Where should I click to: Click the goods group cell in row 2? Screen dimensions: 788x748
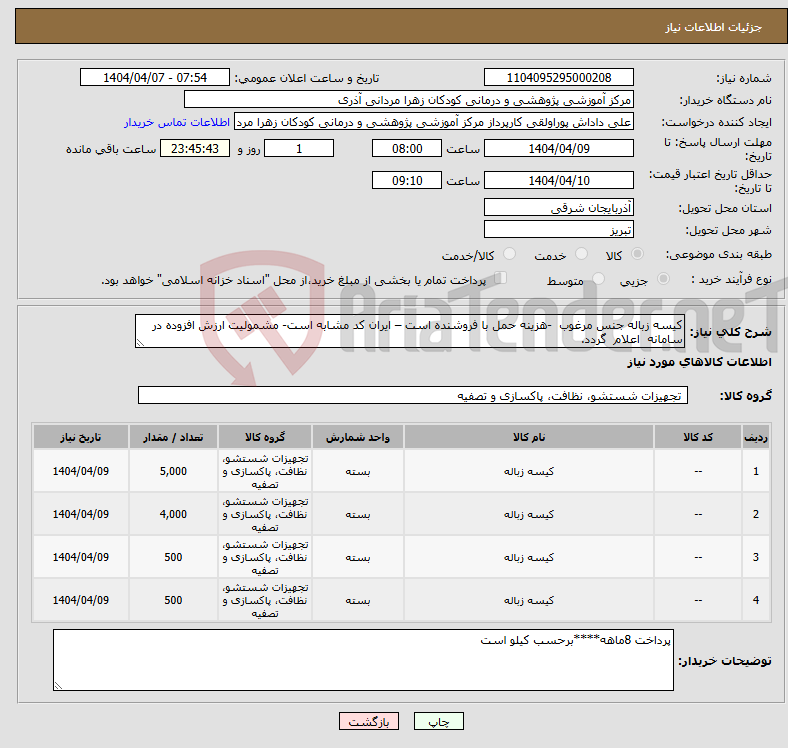point(265,514)
